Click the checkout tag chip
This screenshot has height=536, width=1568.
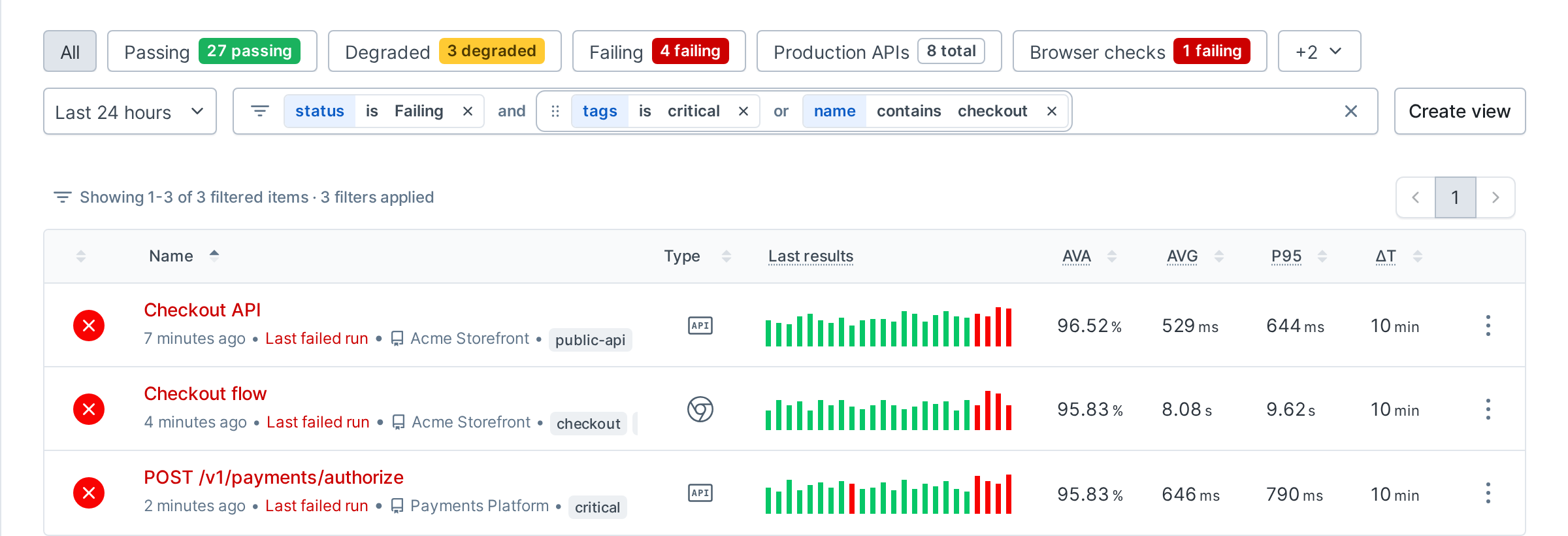tap(588, 424)
